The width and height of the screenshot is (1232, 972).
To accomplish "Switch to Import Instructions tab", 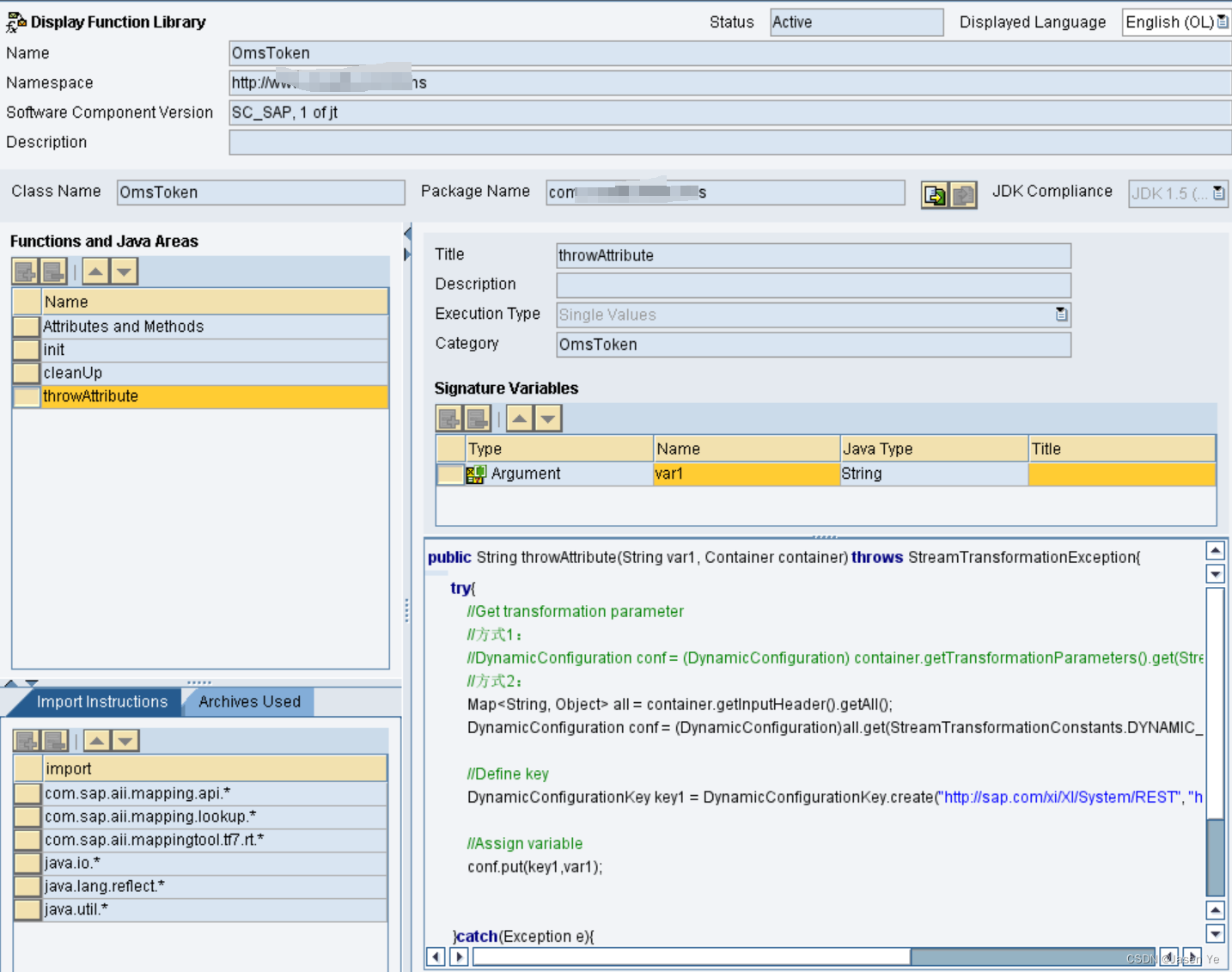I will point(101,702).
